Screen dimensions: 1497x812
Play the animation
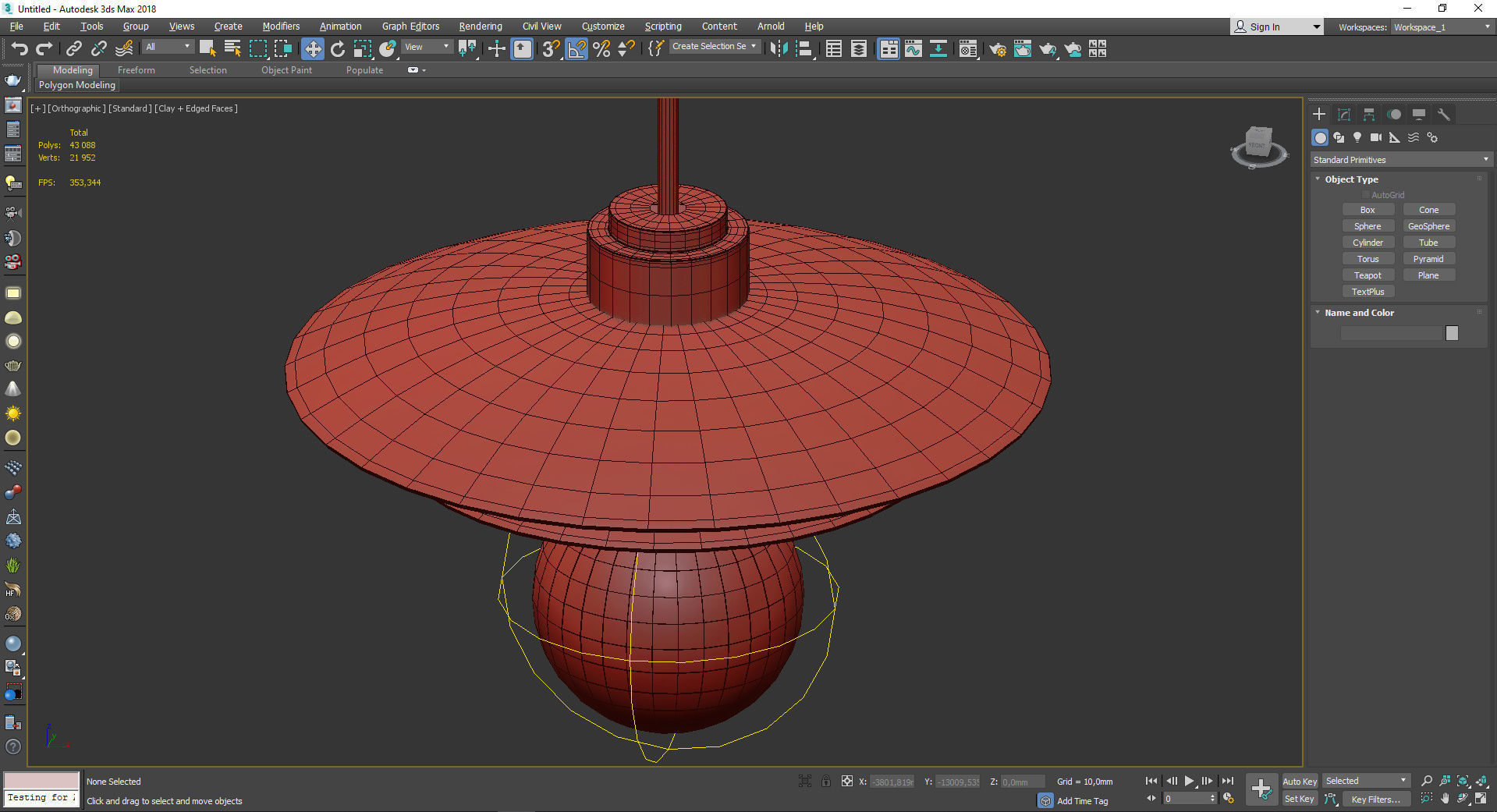pos(1189,781)
